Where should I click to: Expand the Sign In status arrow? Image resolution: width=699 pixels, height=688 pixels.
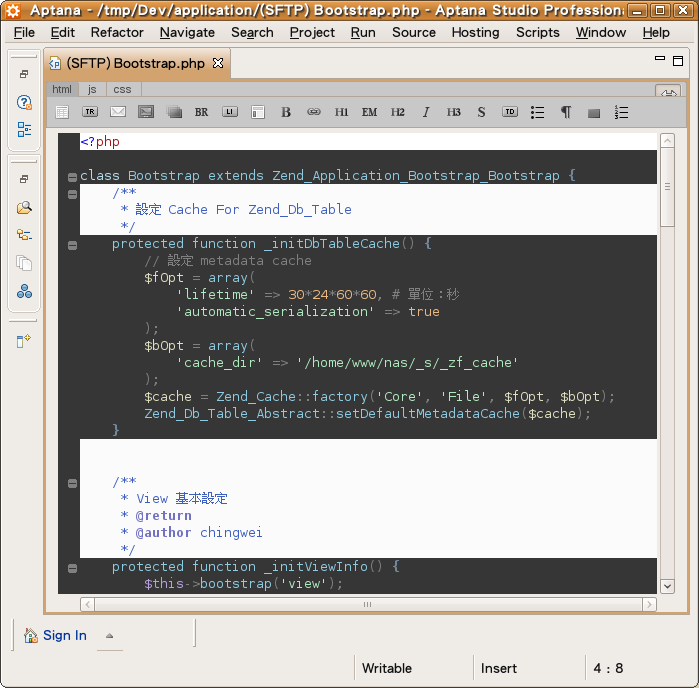[110, 636]
